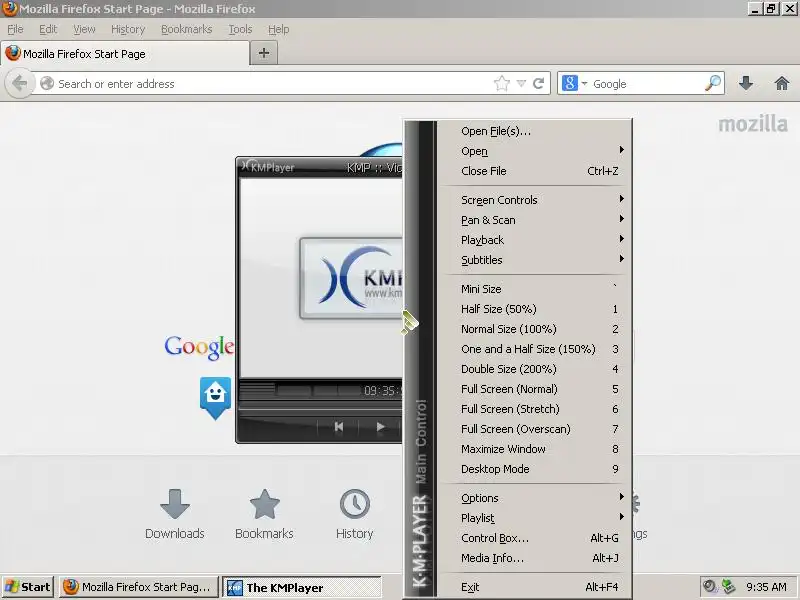Open the Firefox downloads arrow in the toolbar
The height and width of the screenshot is (600, 800).
point(745,83)
